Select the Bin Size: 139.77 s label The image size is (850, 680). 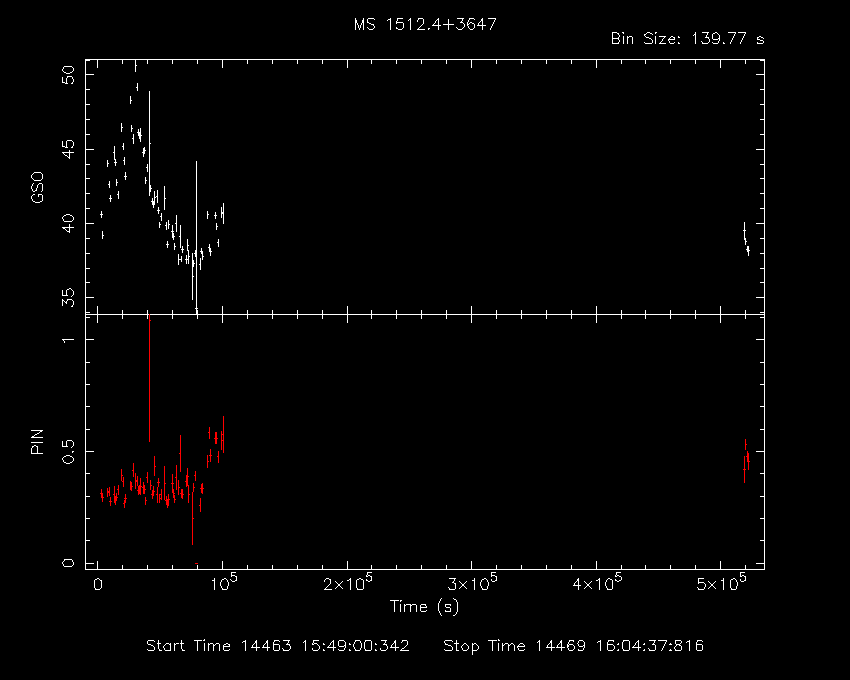tap(687, 39)
